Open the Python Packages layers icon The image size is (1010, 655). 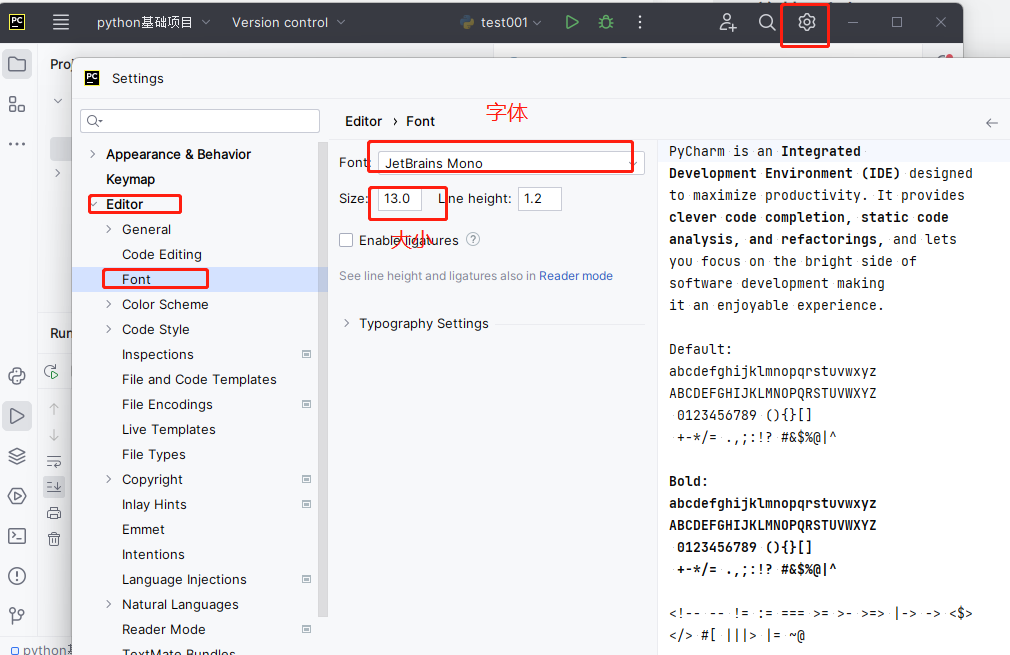[17, 456]
